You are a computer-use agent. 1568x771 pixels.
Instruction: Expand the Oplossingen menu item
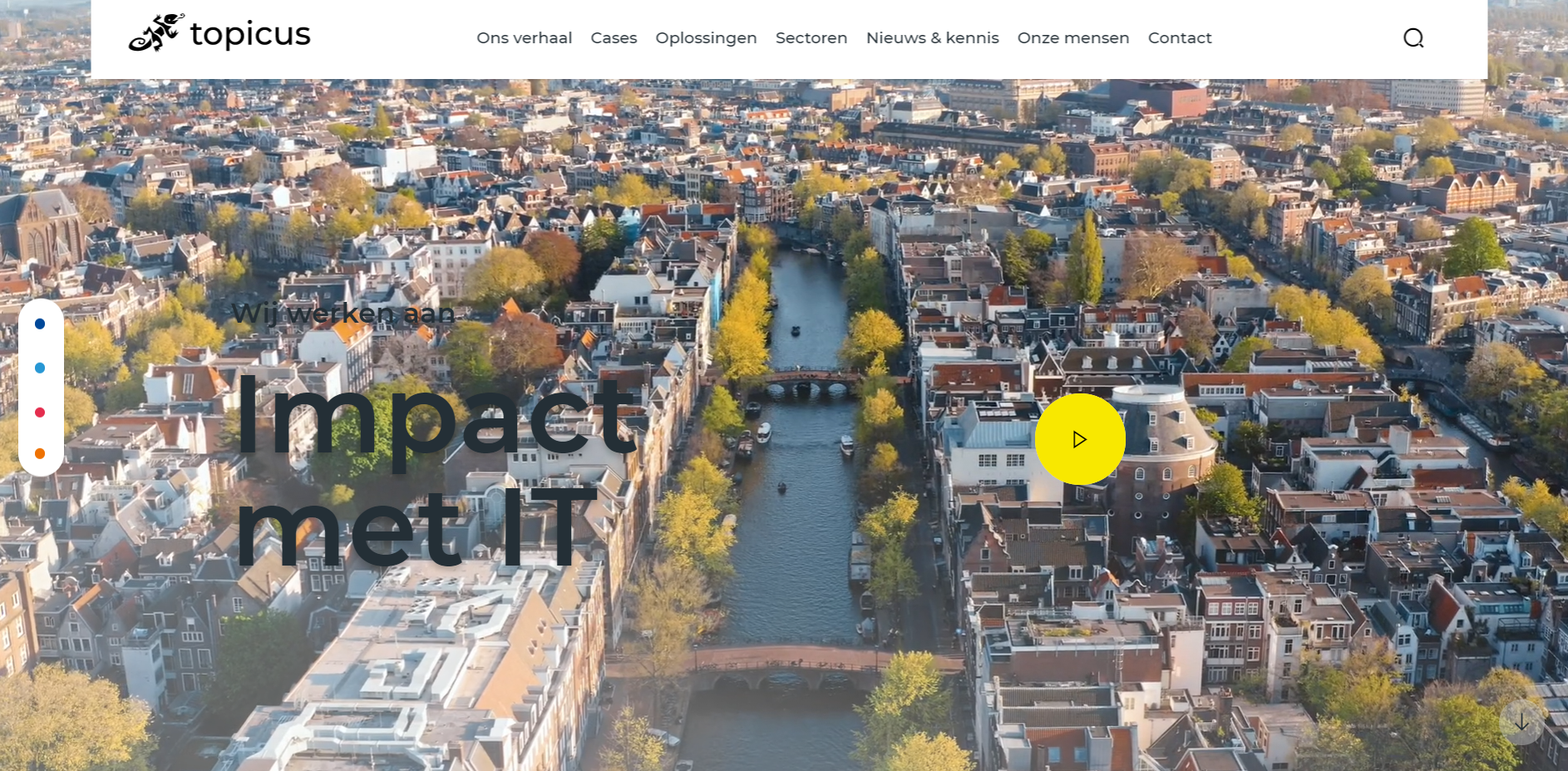(x=706, y=38)
